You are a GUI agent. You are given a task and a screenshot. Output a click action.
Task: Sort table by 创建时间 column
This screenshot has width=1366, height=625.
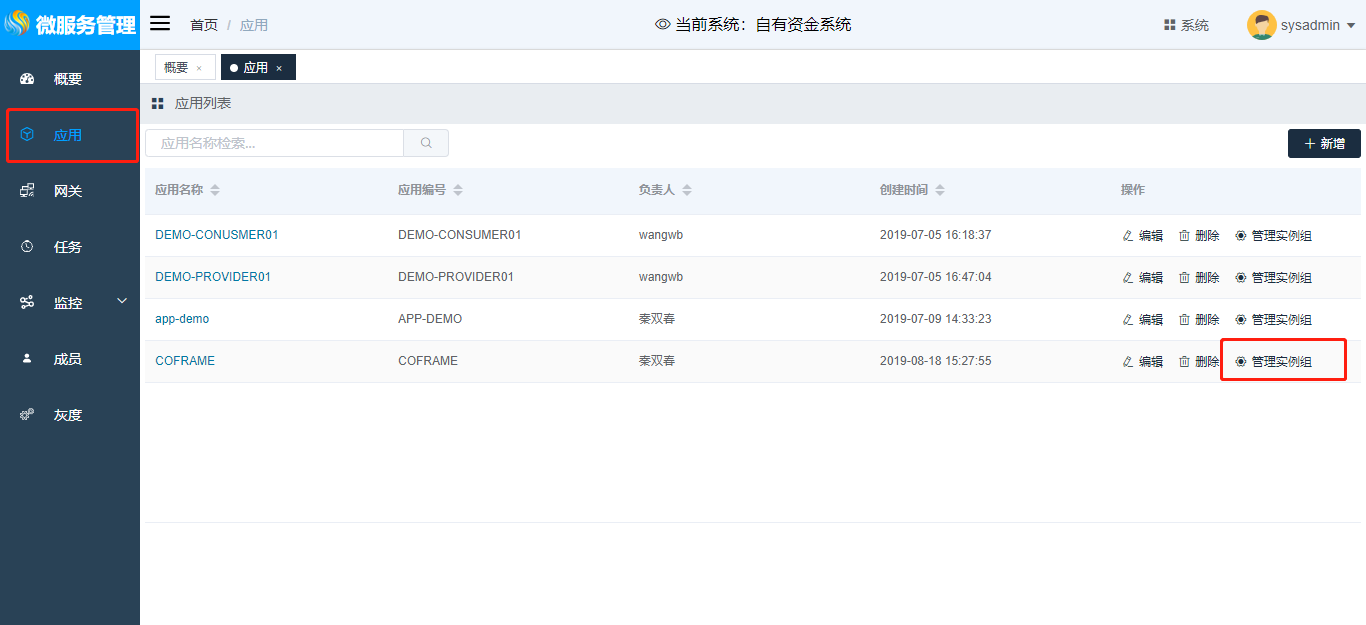click(x=940, y=190)
